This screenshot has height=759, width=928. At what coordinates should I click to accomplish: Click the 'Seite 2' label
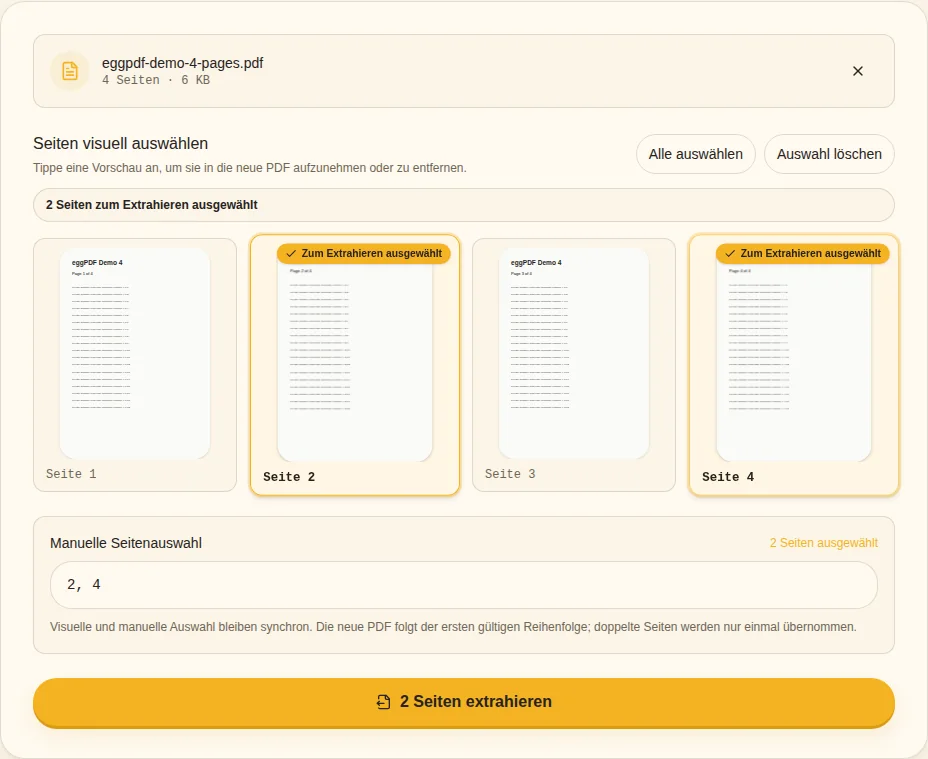click(x=289, y=477)
